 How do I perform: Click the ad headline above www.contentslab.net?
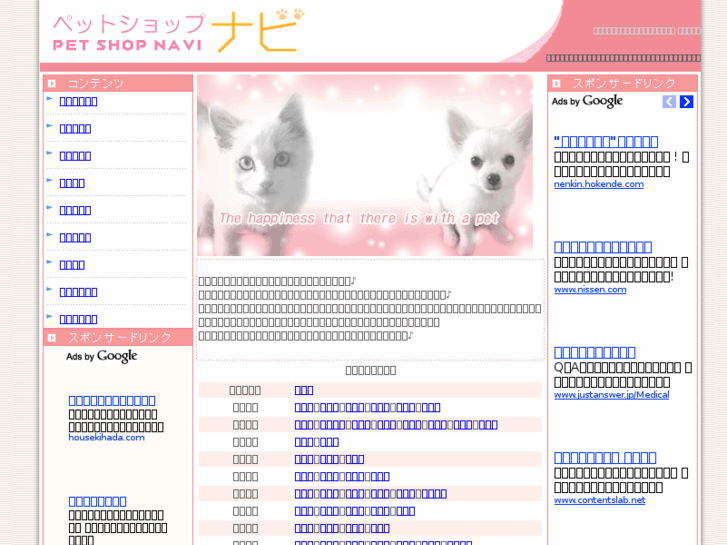coord(605,457)
